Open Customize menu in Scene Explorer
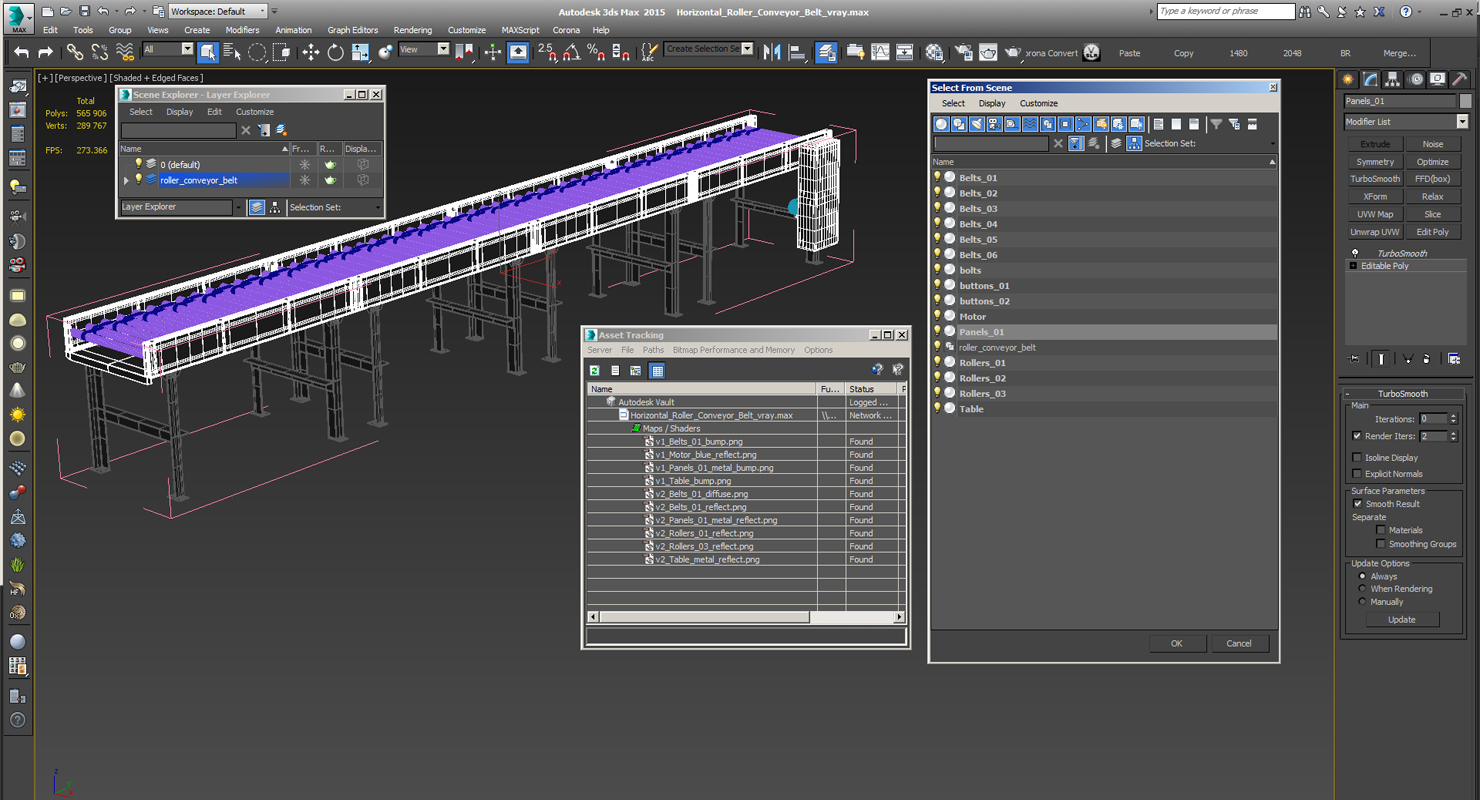Image resolution: width=1480 pixels, height=800 pixels. coord(255,112)
